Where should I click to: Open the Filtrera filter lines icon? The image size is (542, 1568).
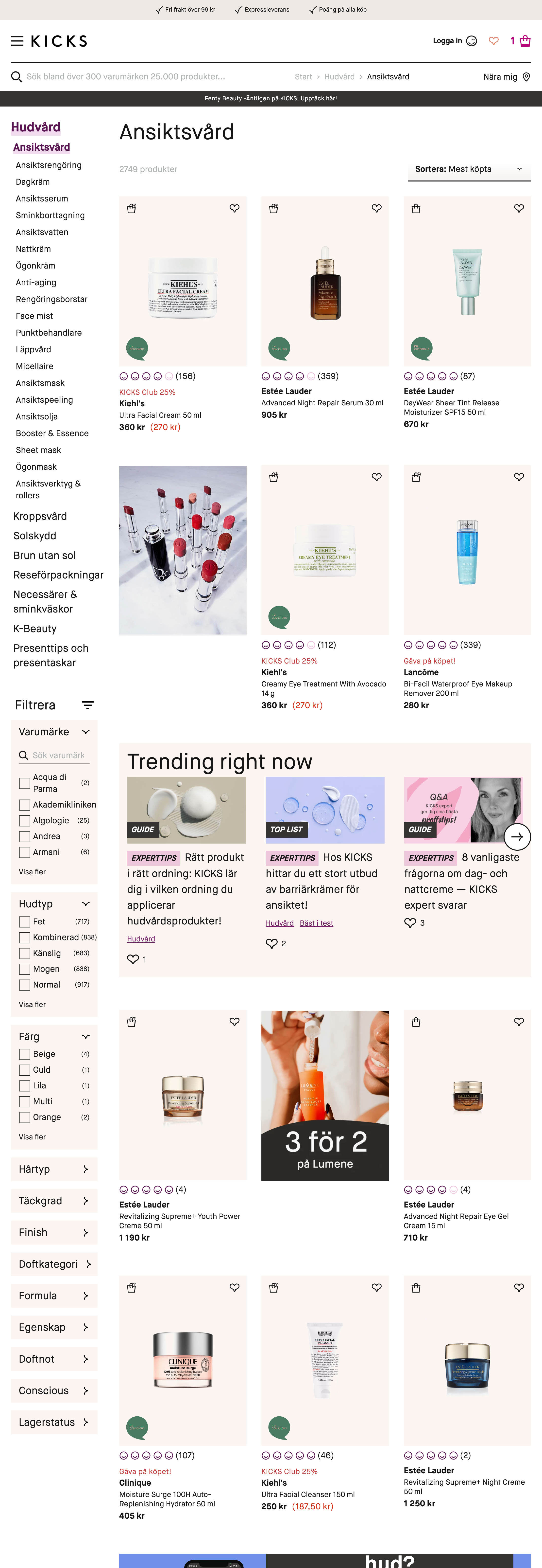(88, 705)
